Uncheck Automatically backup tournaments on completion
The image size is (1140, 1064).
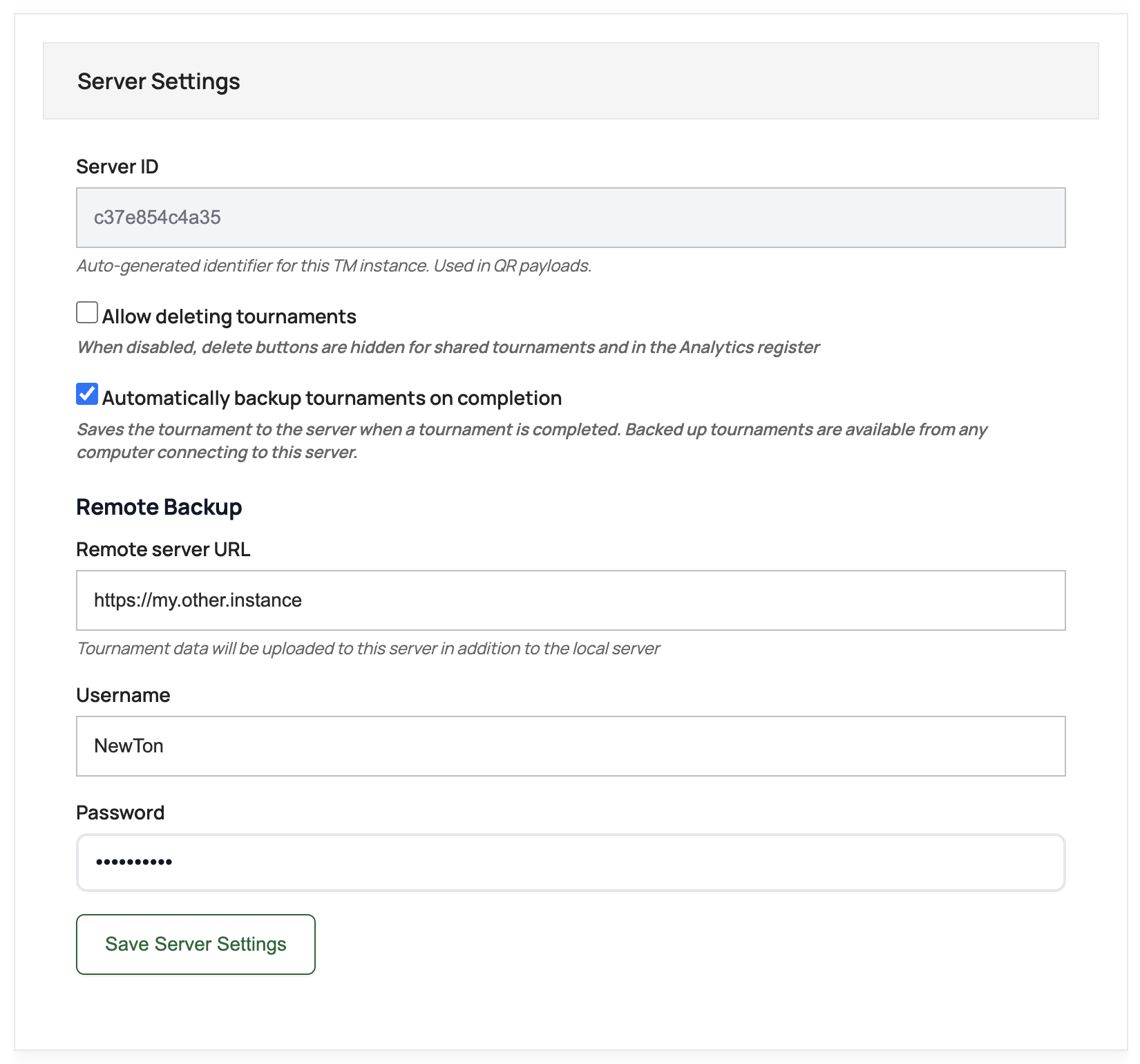(x=86, y=395)
